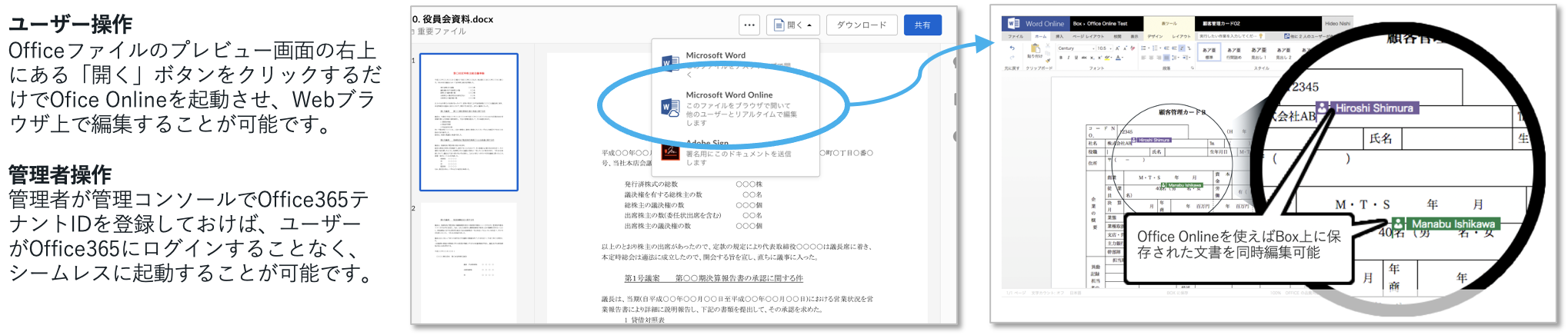The image size is (1568, 335).
Task: Select the page 1 thumbnail in preview
Action: [x=469, y=121]
